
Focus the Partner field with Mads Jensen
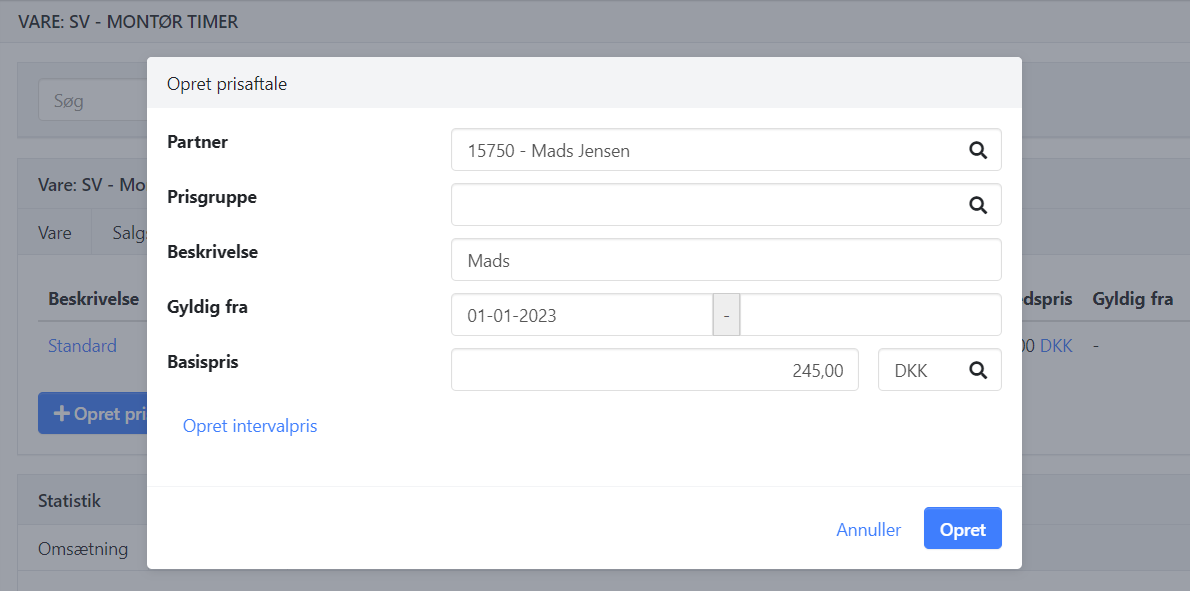tap(700, 150)
